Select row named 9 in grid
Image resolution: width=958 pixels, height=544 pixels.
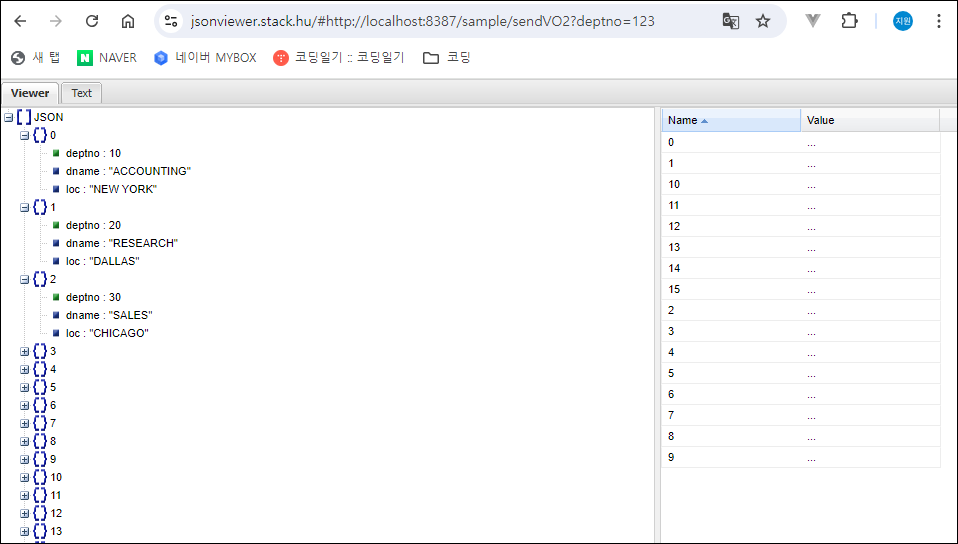coord(801,457)
